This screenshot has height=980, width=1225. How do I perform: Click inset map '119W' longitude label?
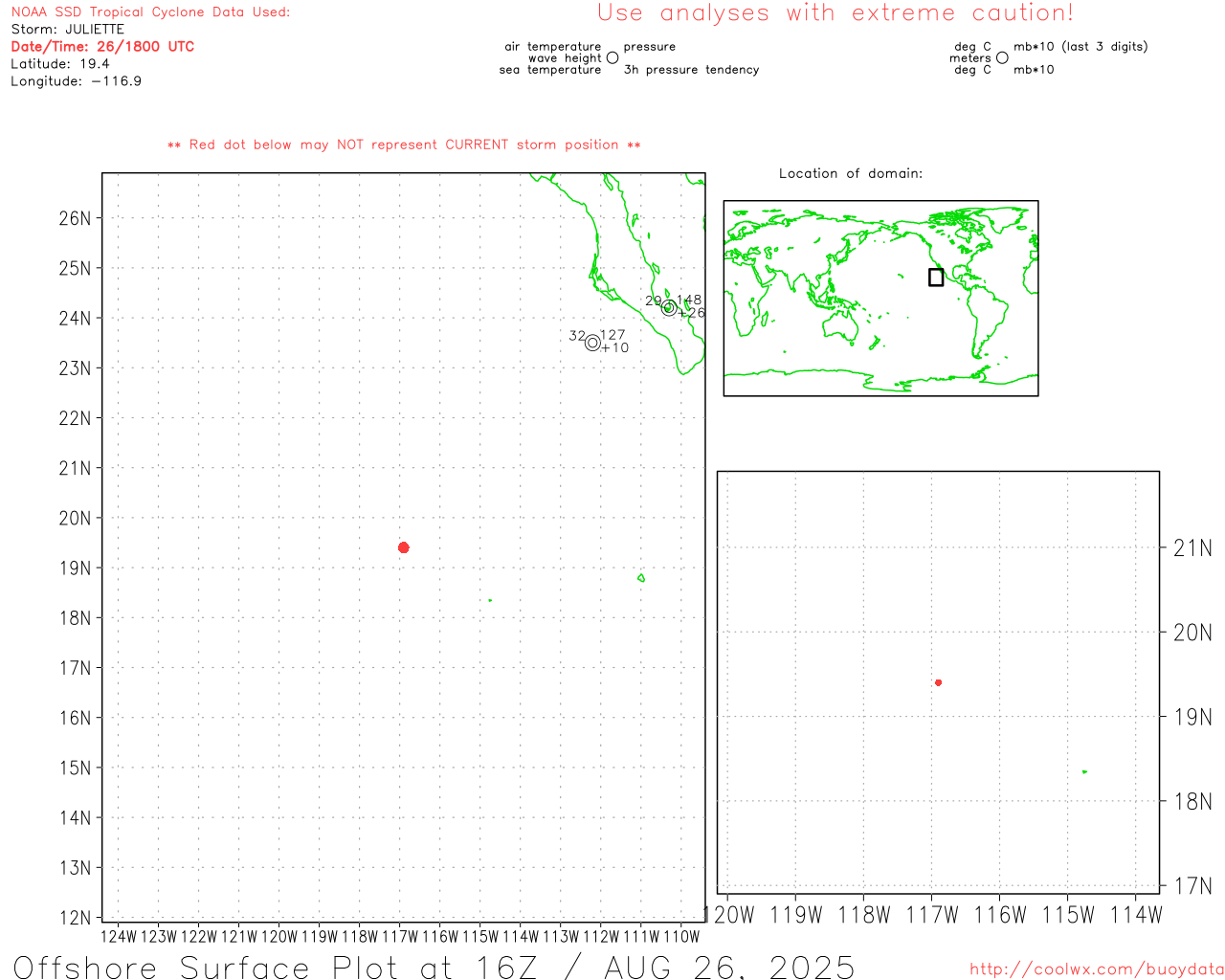coord(796,915)
